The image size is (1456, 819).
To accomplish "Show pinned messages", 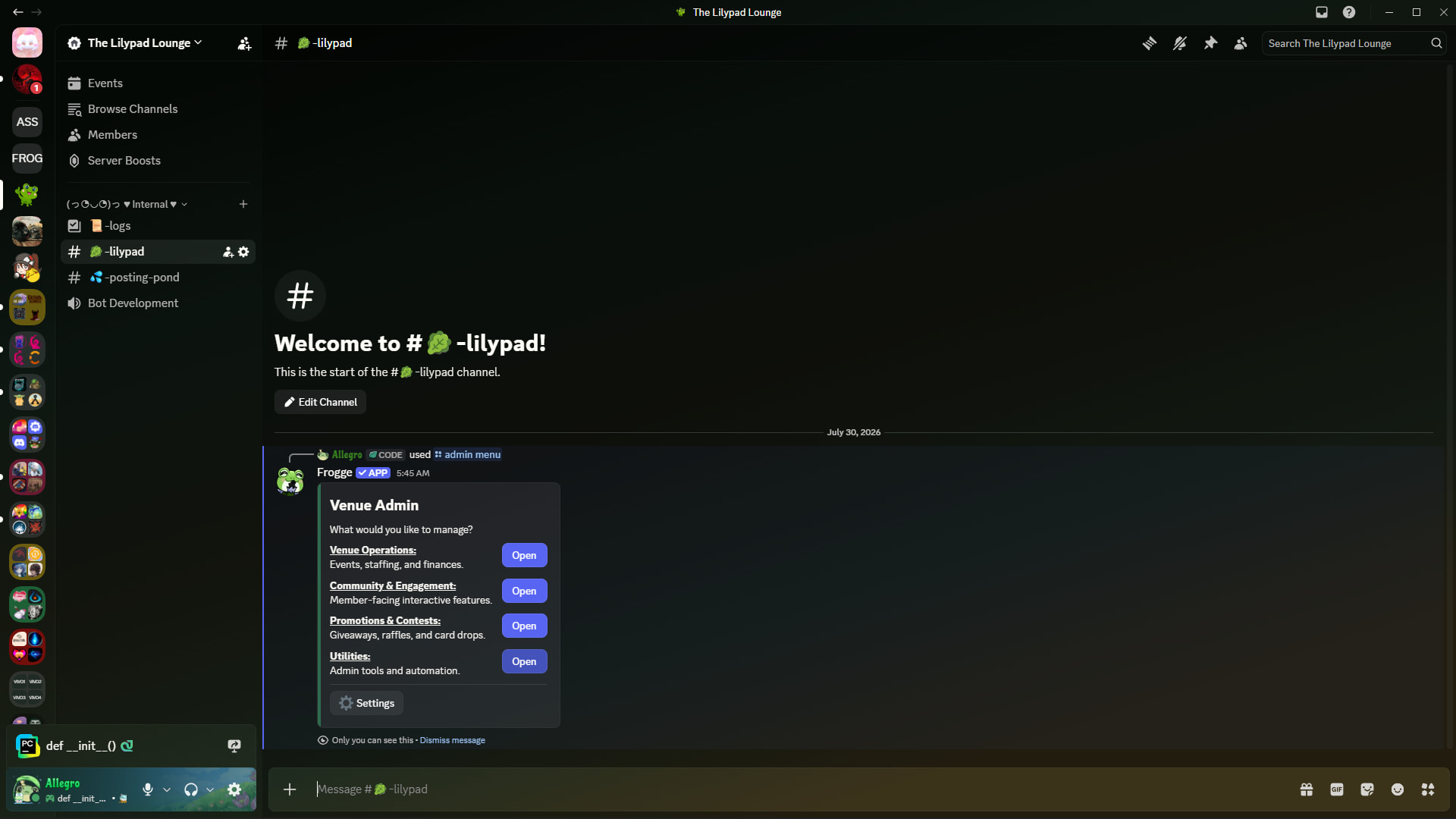I will pyautogui.click(x=1210, y=43).
